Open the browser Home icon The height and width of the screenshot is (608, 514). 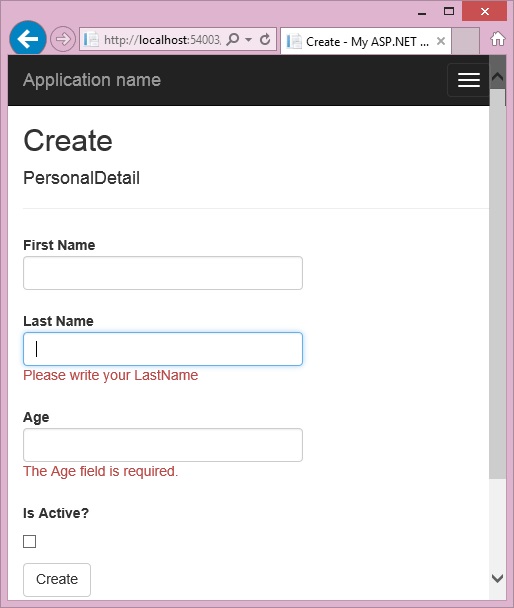click(x=498, y=39)
